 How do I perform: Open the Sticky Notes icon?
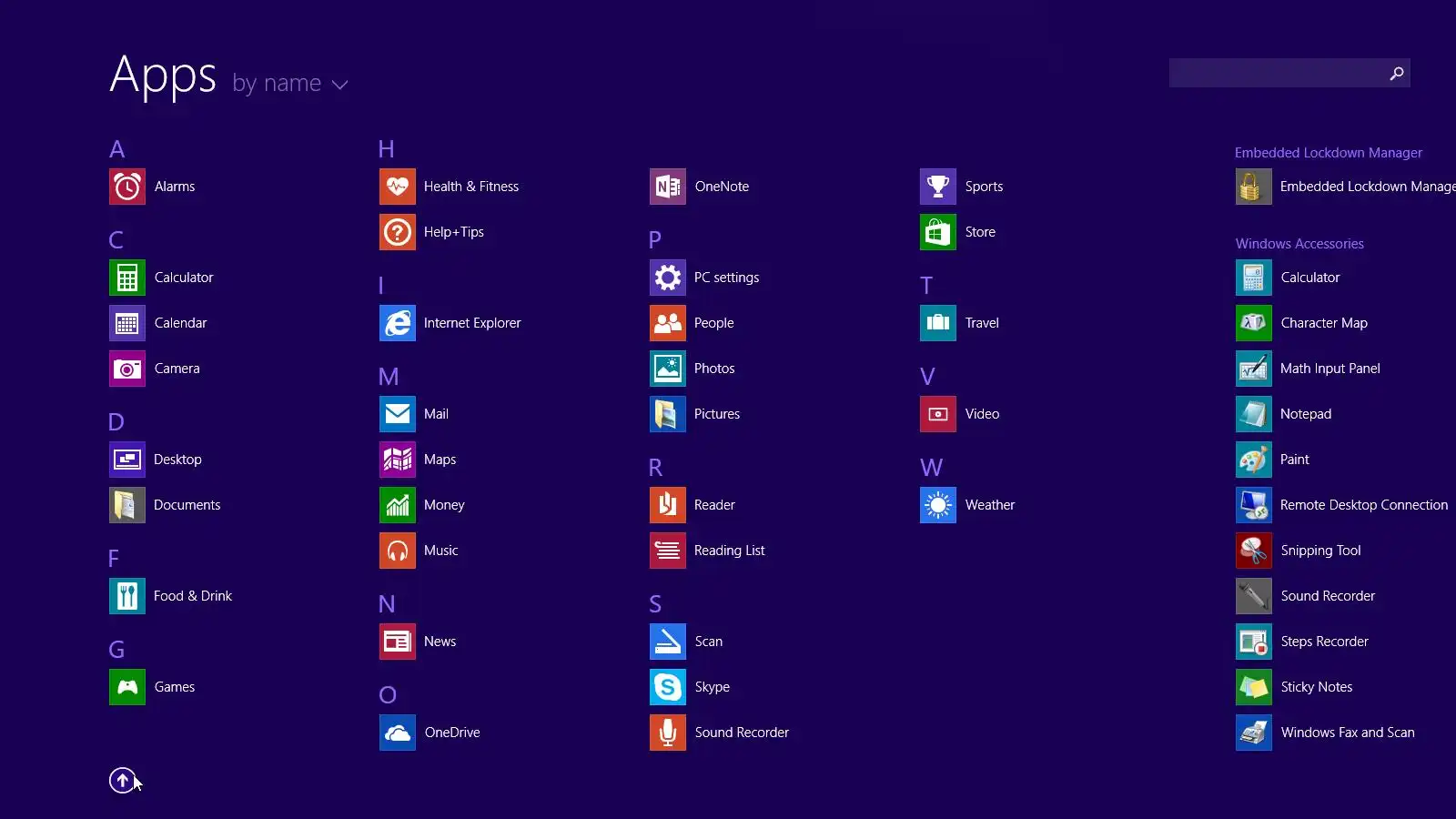click(x=1254, y=687)
